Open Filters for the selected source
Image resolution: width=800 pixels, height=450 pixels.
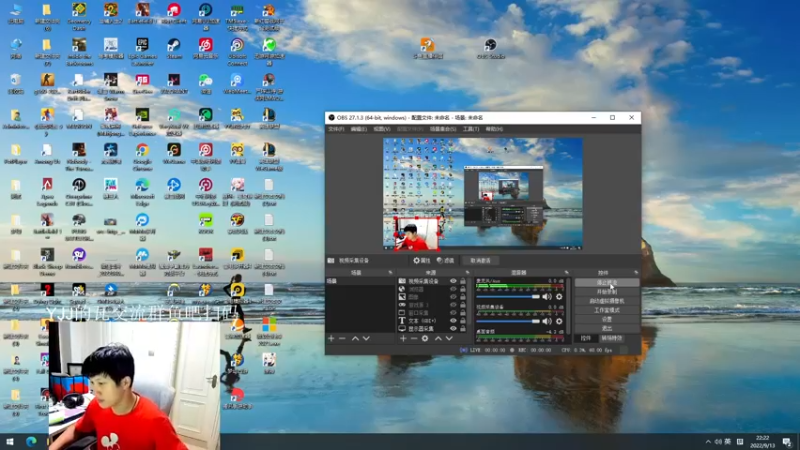click(x=445, y=260)
